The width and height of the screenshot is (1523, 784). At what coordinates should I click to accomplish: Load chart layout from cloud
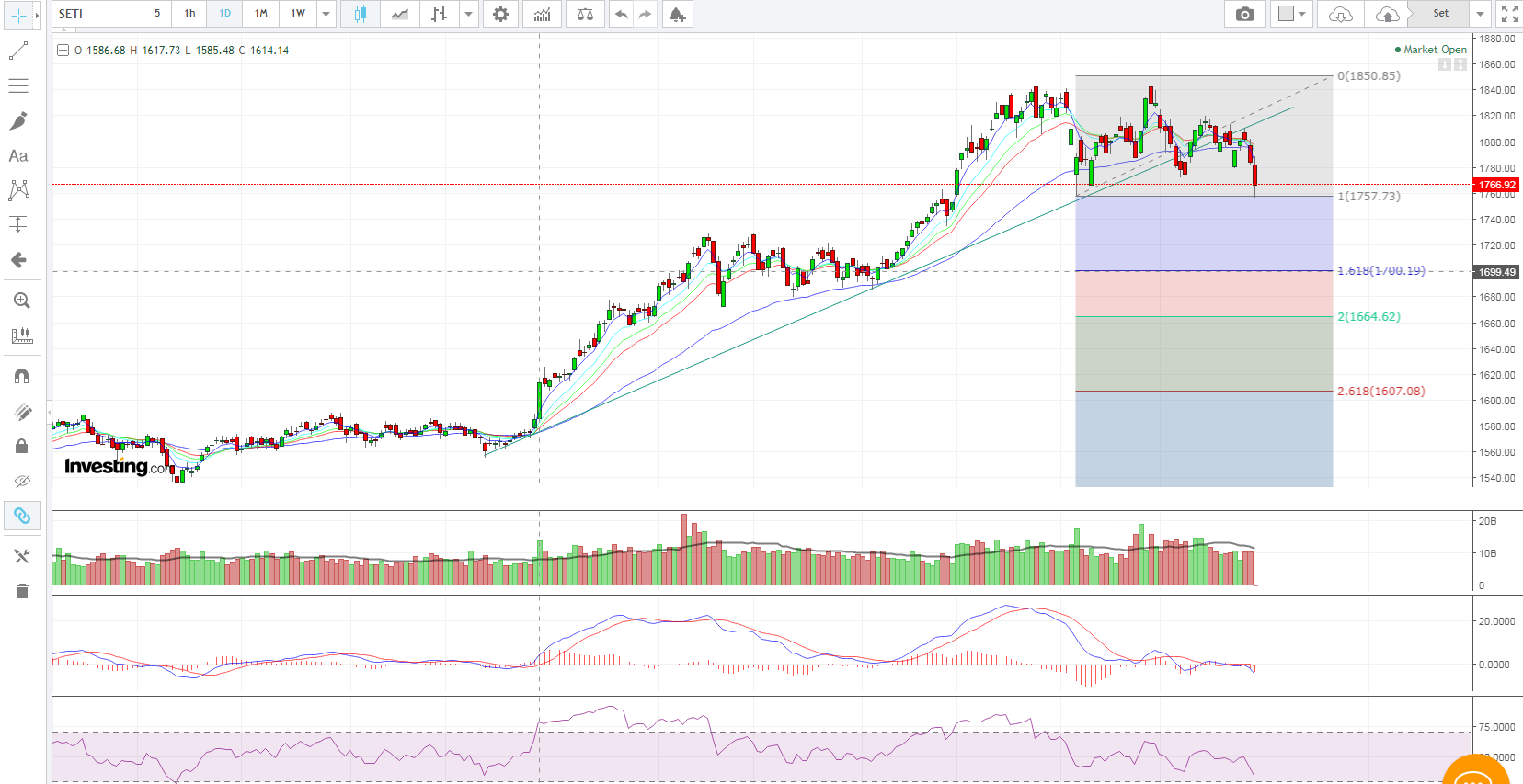coord(1341,14)
